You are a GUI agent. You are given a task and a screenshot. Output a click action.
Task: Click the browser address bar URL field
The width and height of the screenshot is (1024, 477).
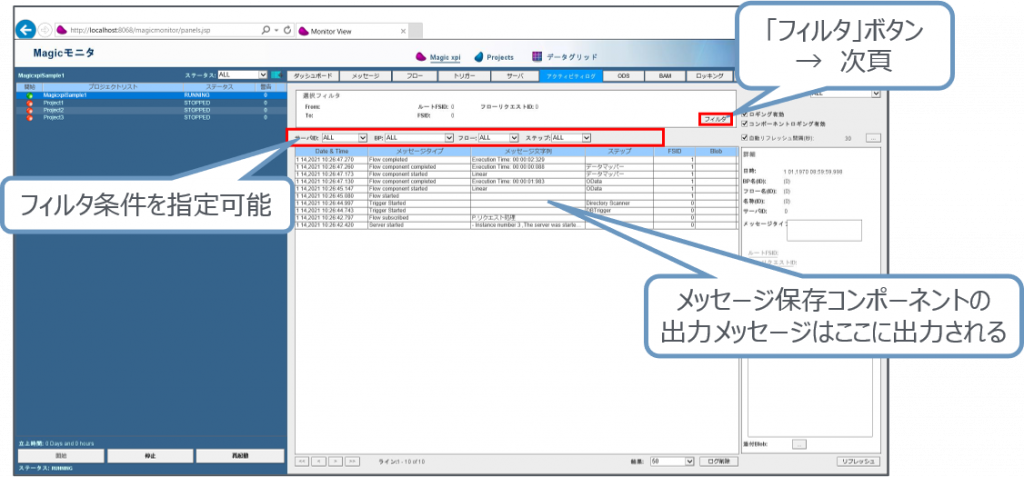[150, 30]
